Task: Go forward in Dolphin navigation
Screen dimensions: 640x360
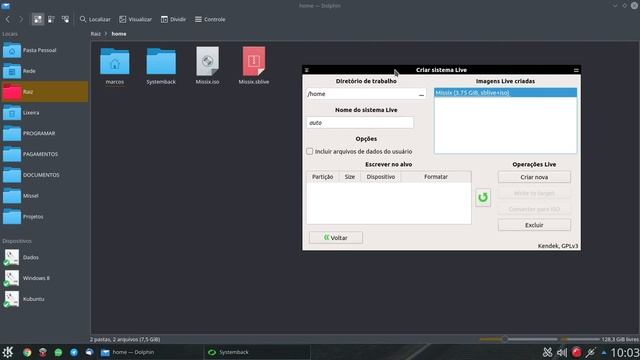Action: [21, 19]
